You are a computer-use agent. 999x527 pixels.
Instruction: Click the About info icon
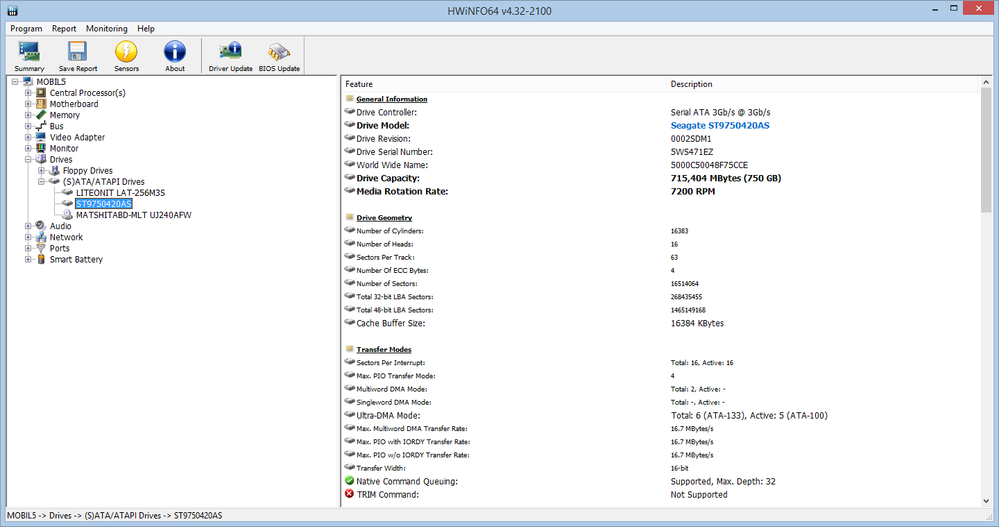175,52
